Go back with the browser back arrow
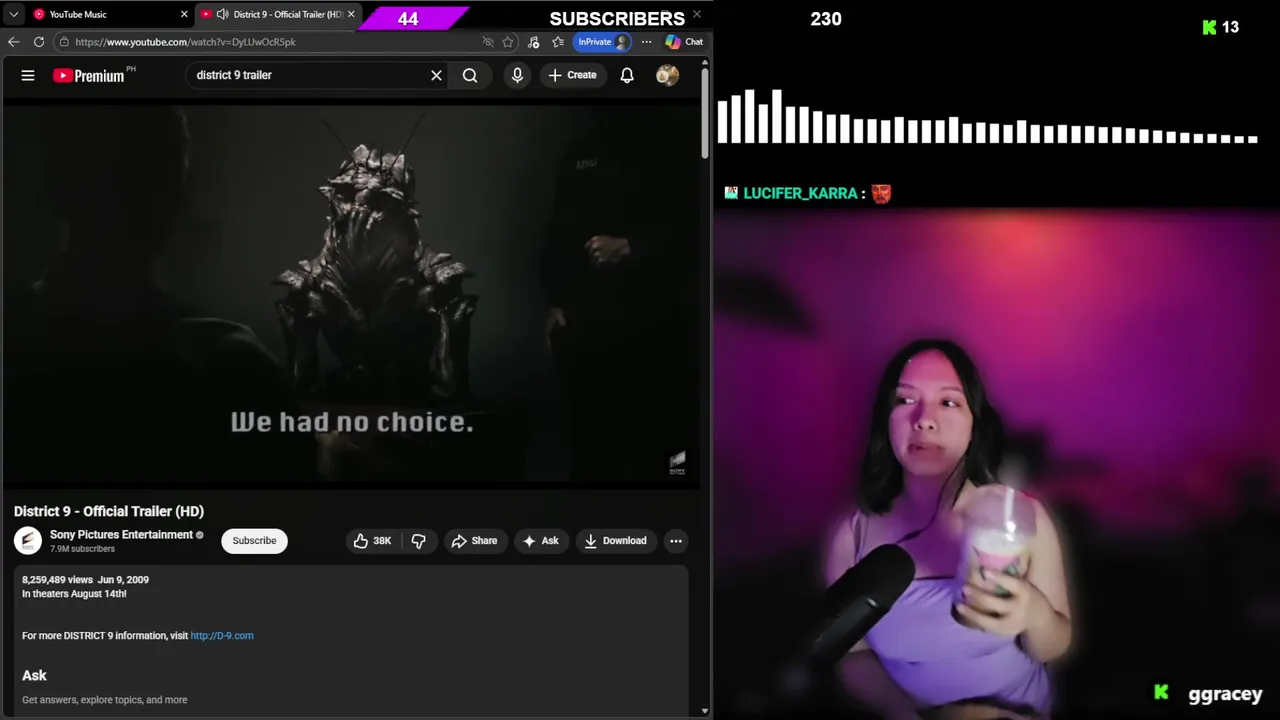The height and width of the screenshot is (720, 1280). [x=13, y=42]
